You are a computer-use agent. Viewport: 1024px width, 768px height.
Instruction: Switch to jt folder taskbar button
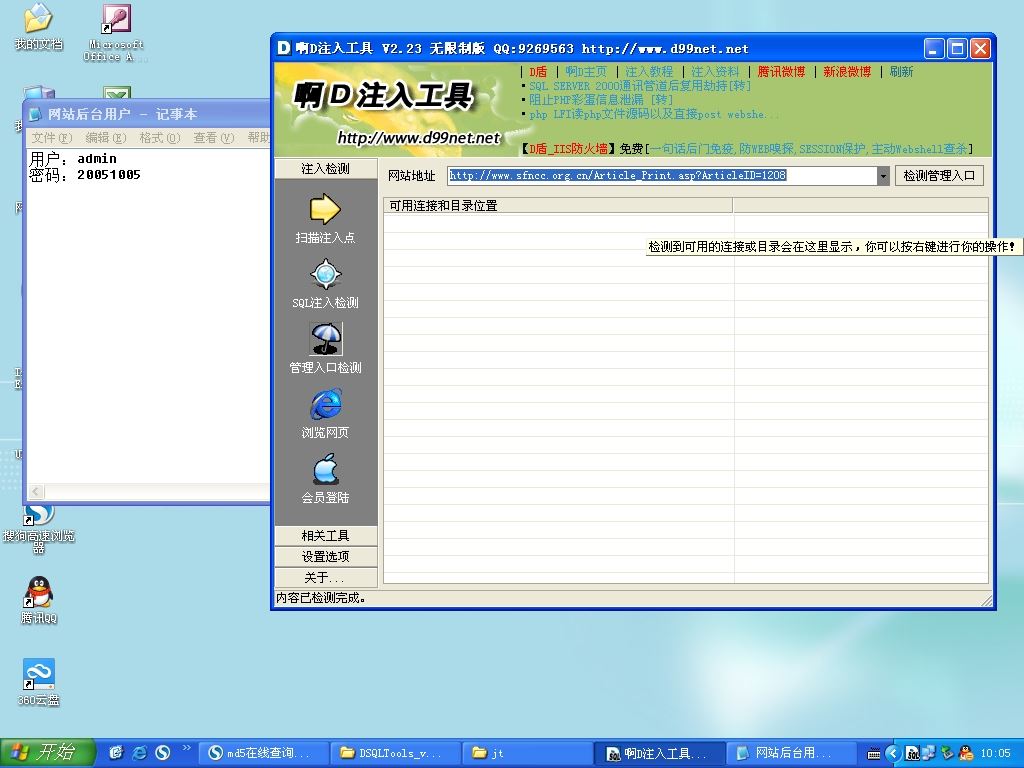526,754
